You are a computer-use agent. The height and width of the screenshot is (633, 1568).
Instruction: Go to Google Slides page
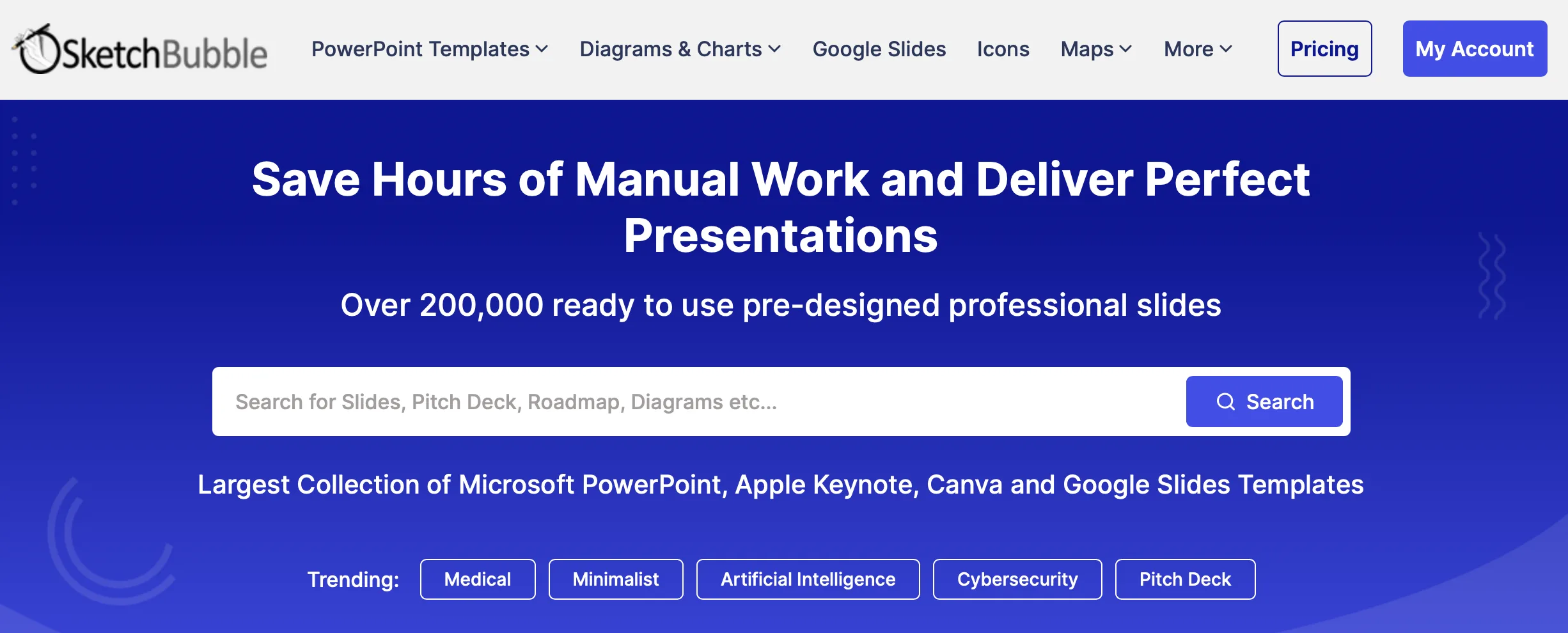[x=879, y=49]
